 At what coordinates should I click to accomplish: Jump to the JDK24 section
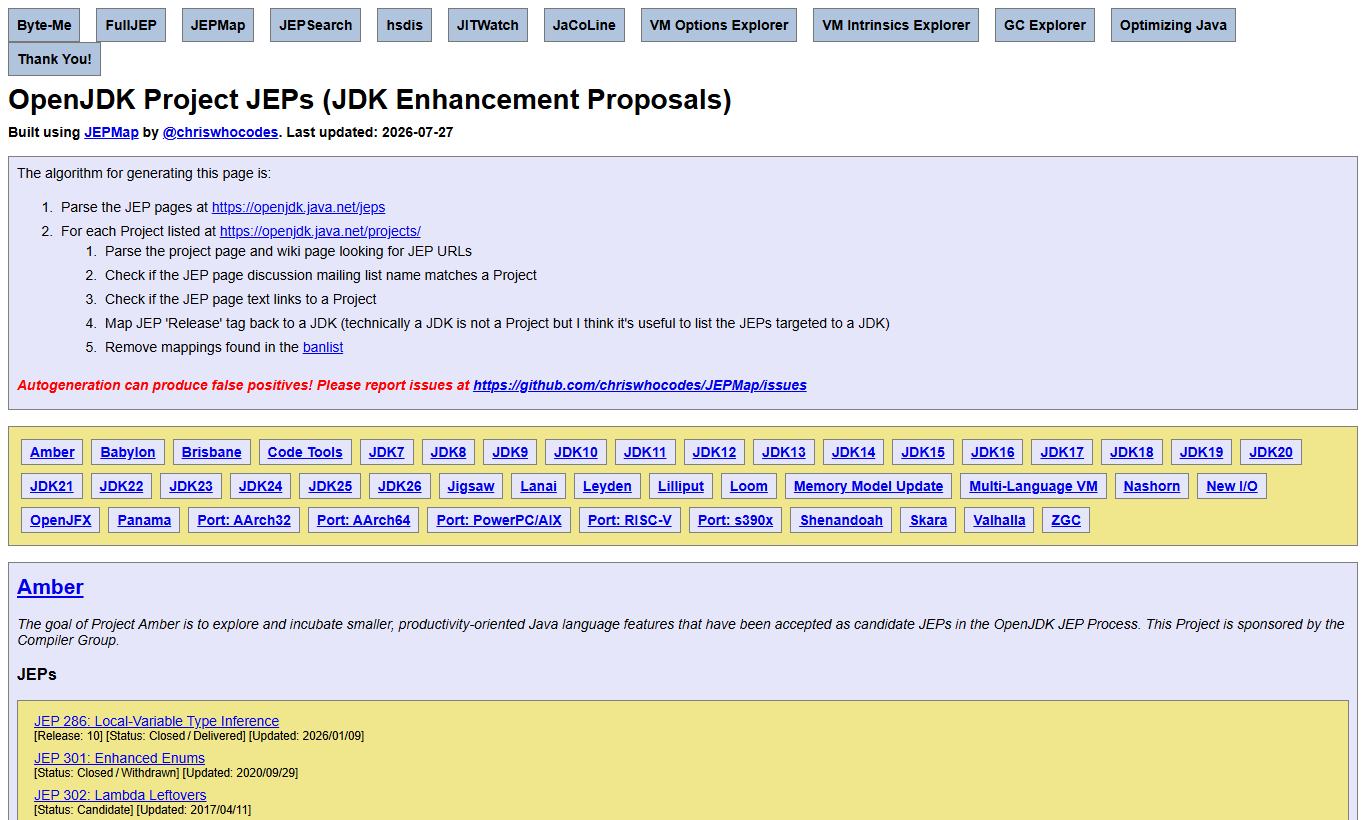pos(261,486)
